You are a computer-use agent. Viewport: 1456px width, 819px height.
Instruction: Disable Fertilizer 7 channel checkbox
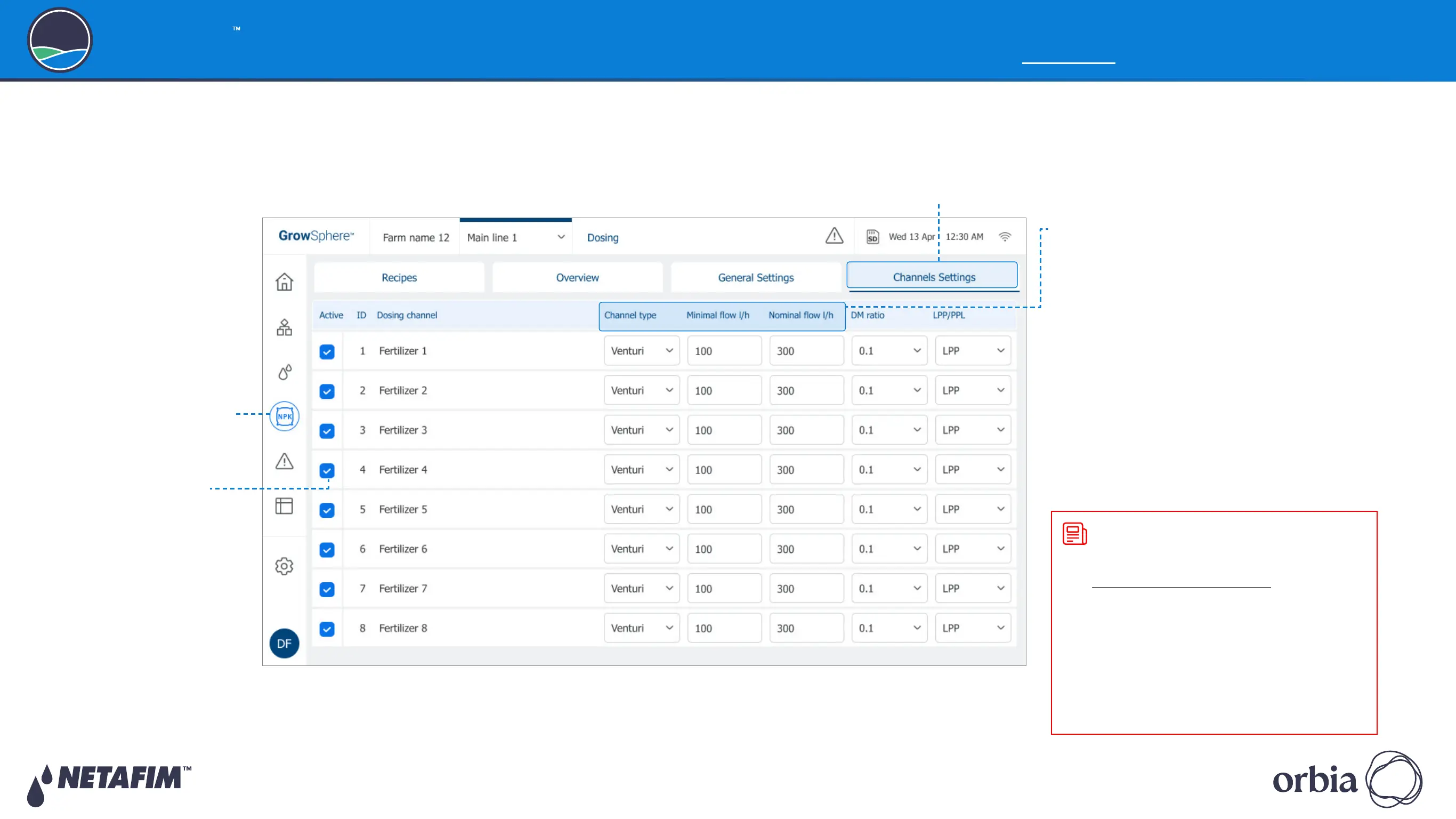coord(327,589)
